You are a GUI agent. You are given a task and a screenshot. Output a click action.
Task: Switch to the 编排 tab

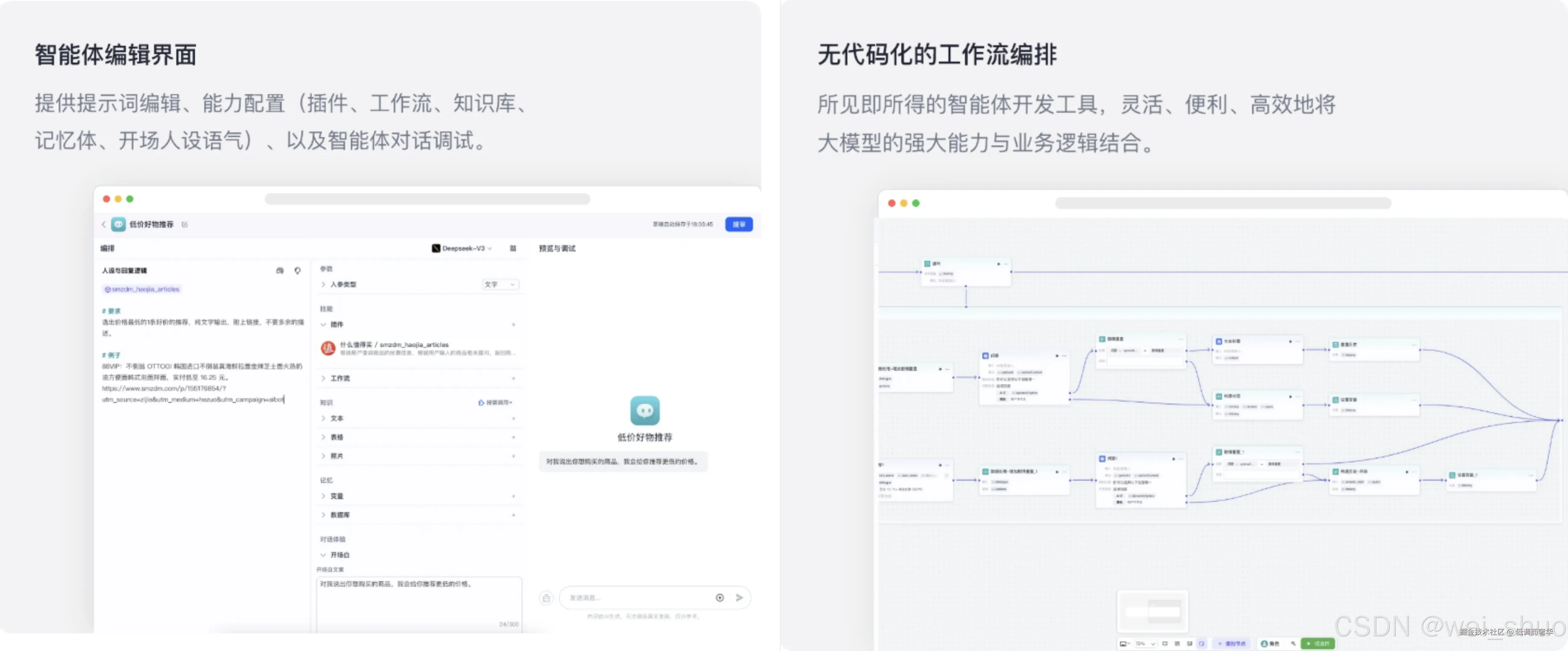106,248
